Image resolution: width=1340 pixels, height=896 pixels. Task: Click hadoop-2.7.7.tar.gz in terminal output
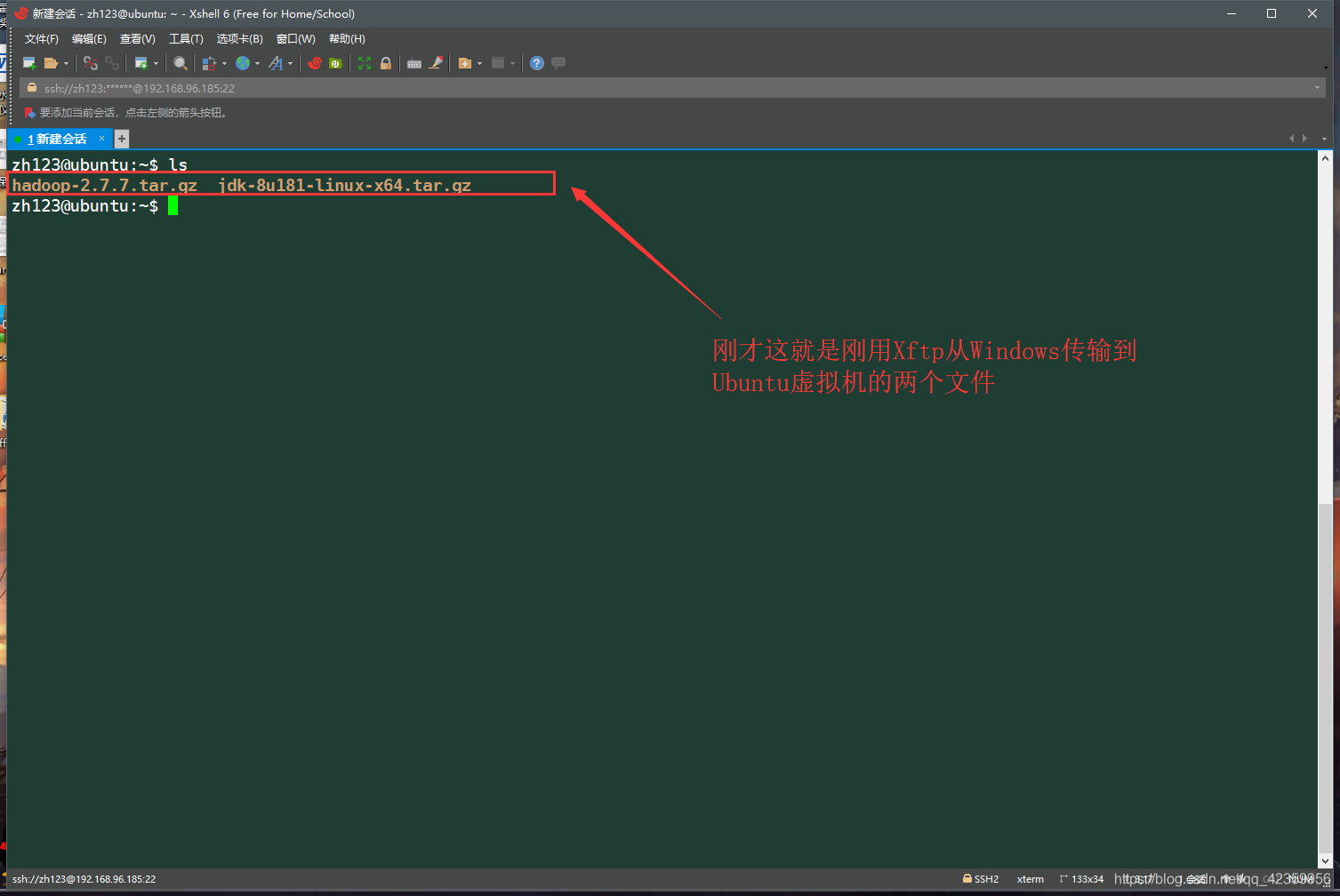(x=104, y=185)
